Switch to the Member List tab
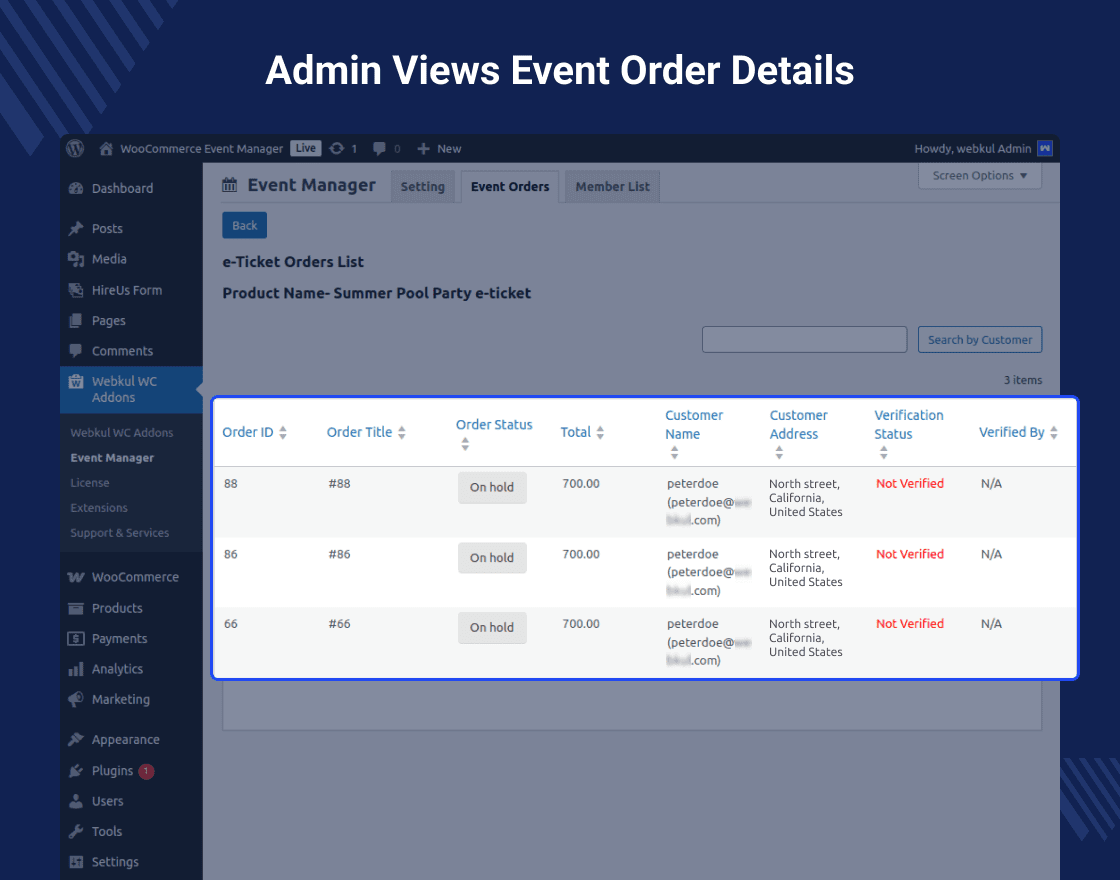Screen dimensions: 1120x880 click(612, 186)
